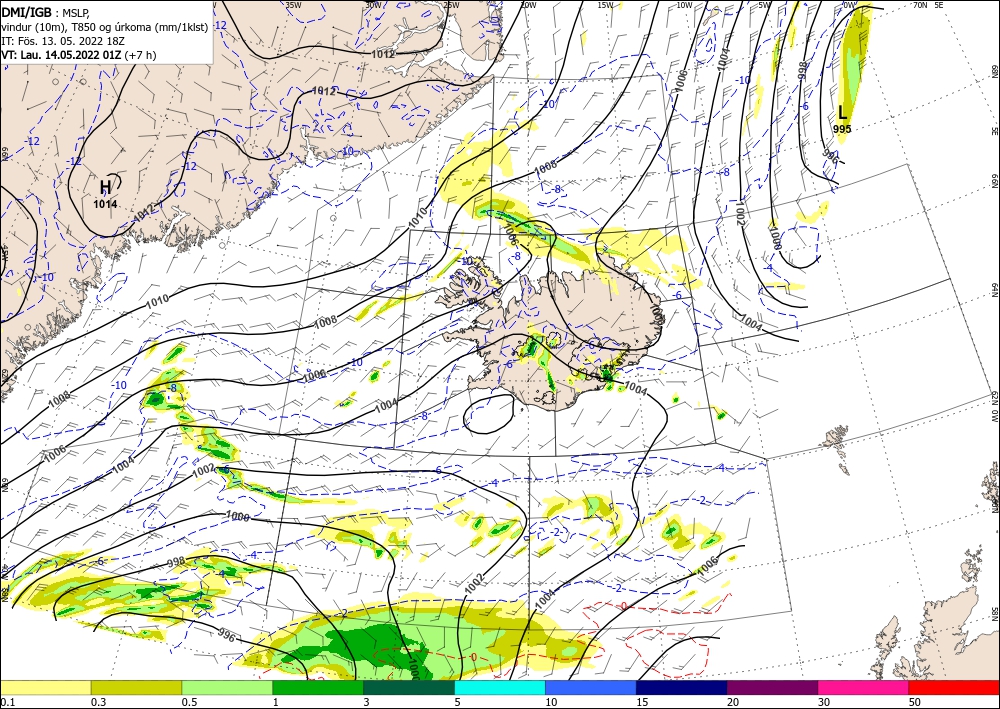The image size is (1000, 709).
Task: Click the olive 0.3–0.5 mm legend swatch
Action: point(136,687)
